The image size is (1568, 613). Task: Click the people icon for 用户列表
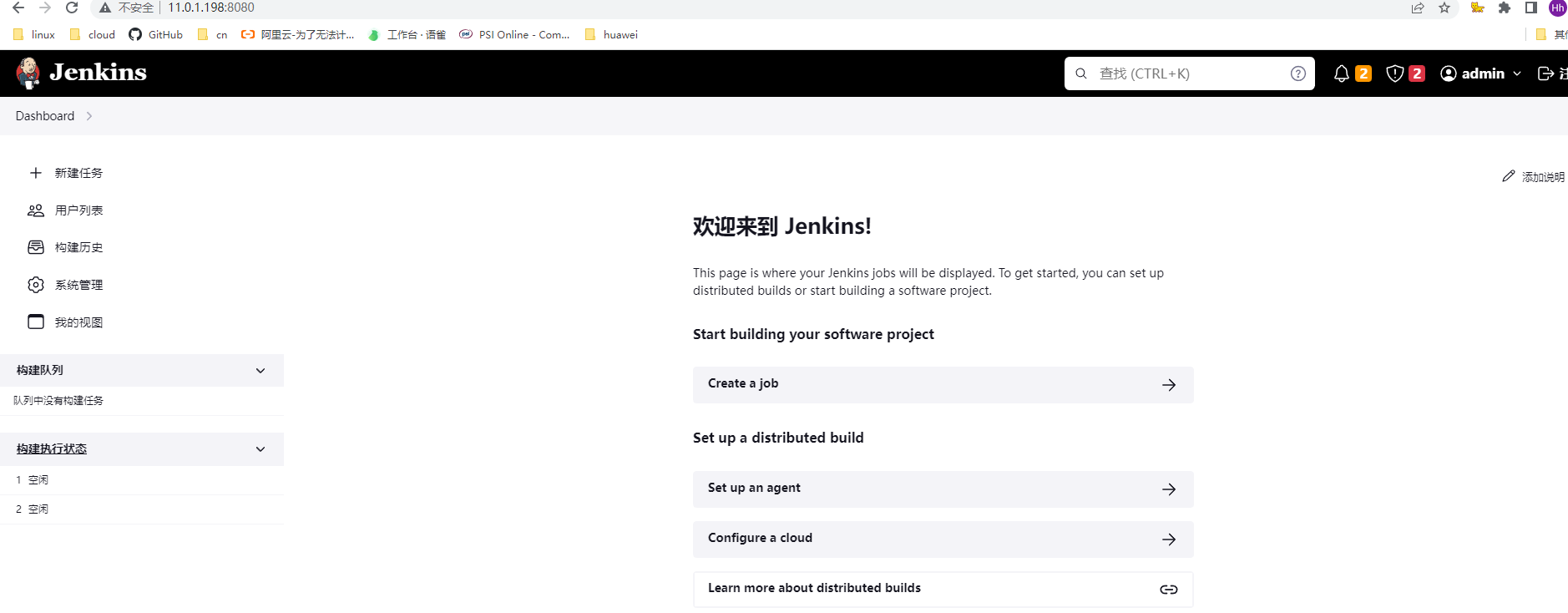[x=36, y=210]
